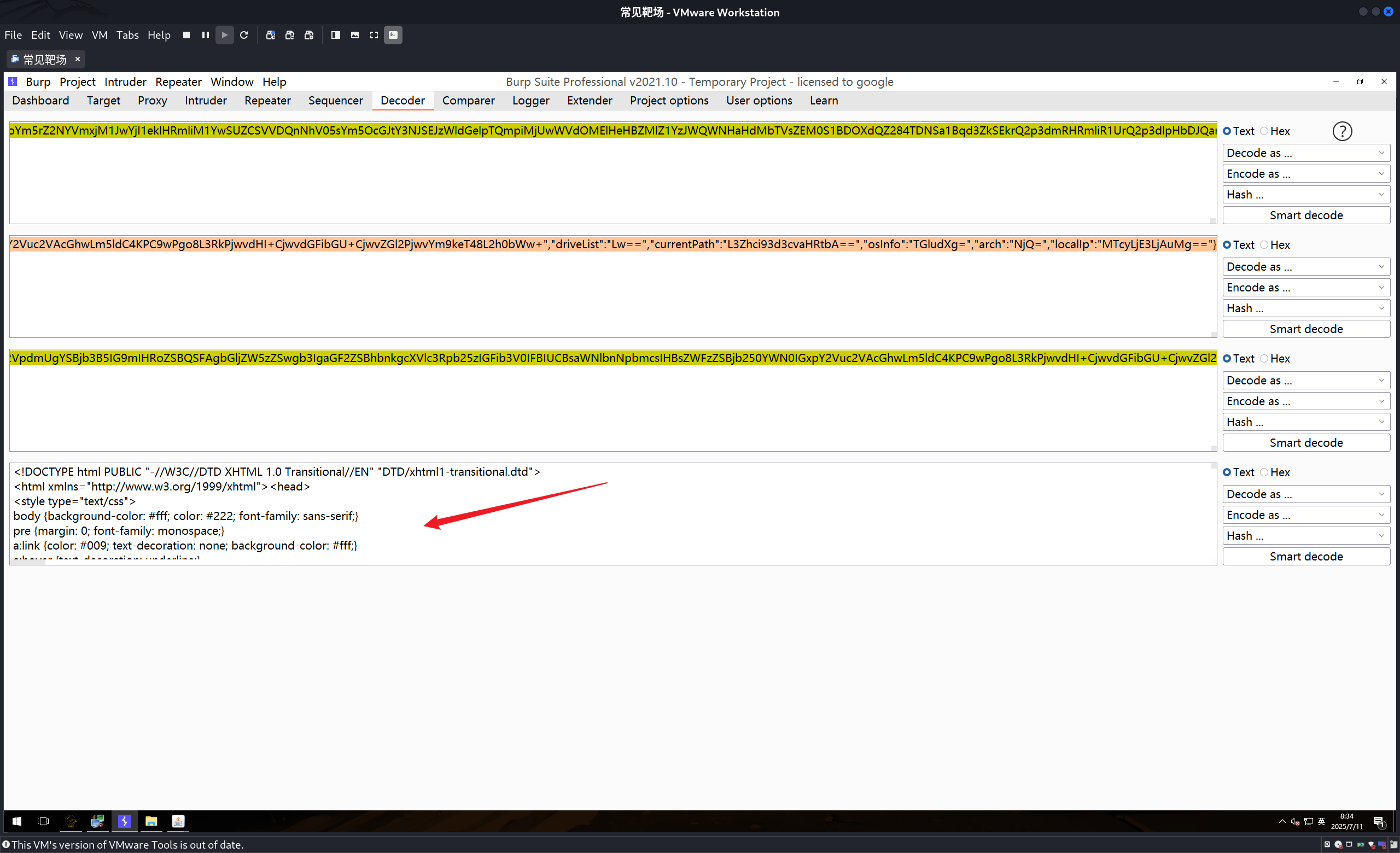Viewport: 1400px width, 853px height.
Task: Click Burp Suite icon in taskbar
Action: [x=125, y=821]
